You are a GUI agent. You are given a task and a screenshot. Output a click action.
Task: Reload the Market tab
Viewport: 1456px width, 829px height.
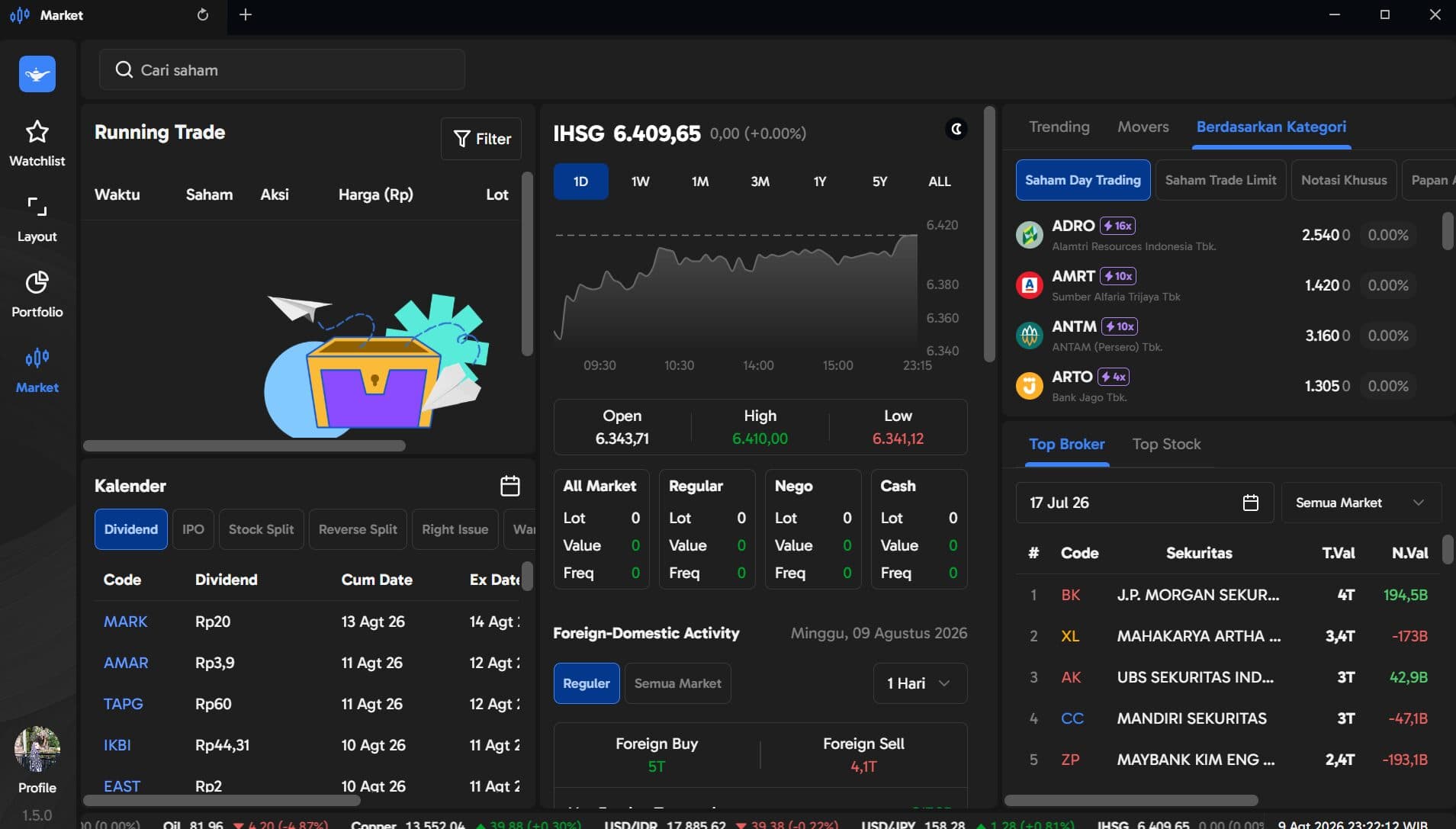[x=203, y=14]
